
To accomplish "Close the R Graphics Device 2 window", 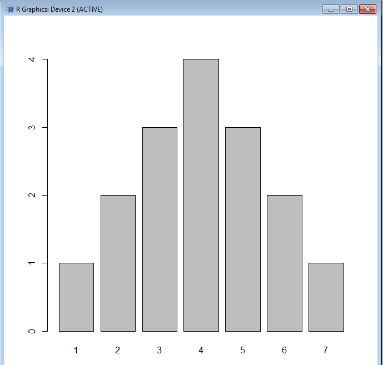I will click(368, 9).
